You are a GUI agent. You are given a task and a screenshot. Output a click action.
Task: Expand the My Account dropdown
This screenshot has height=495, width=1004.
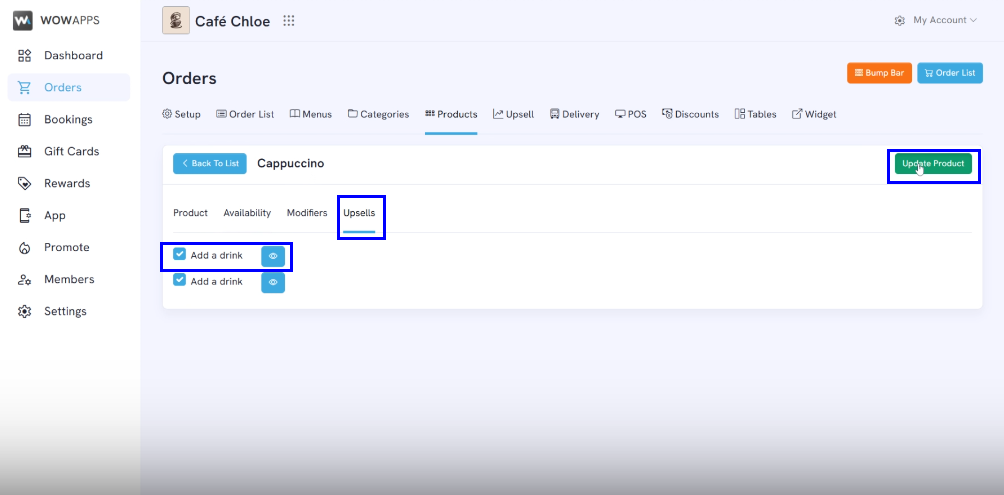pos(944,20)
